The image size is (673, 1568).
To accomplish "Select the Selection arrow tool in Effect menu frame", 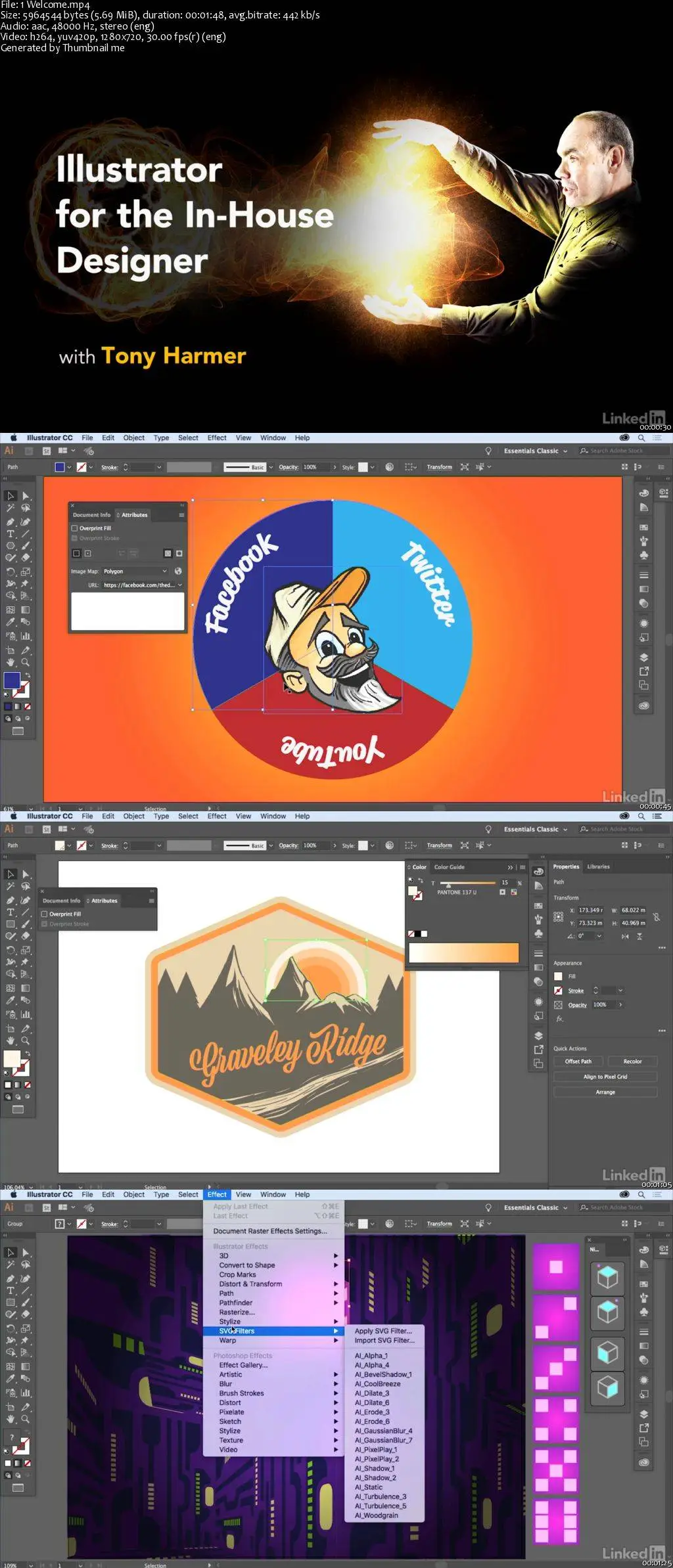I will 11,1253.
